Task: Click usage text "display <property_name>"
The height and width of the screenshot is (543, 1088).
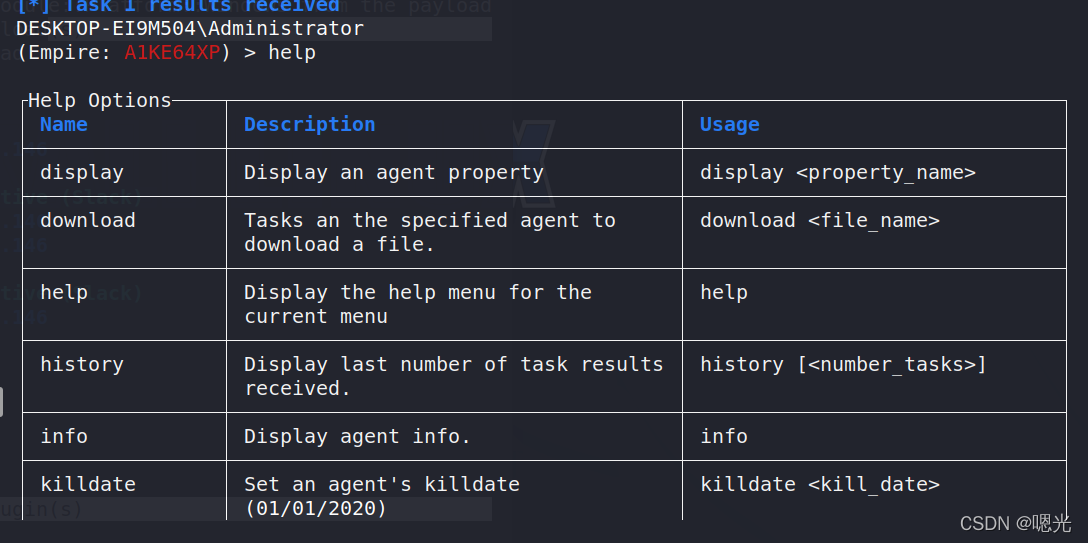Action: (x=837, y=173)
